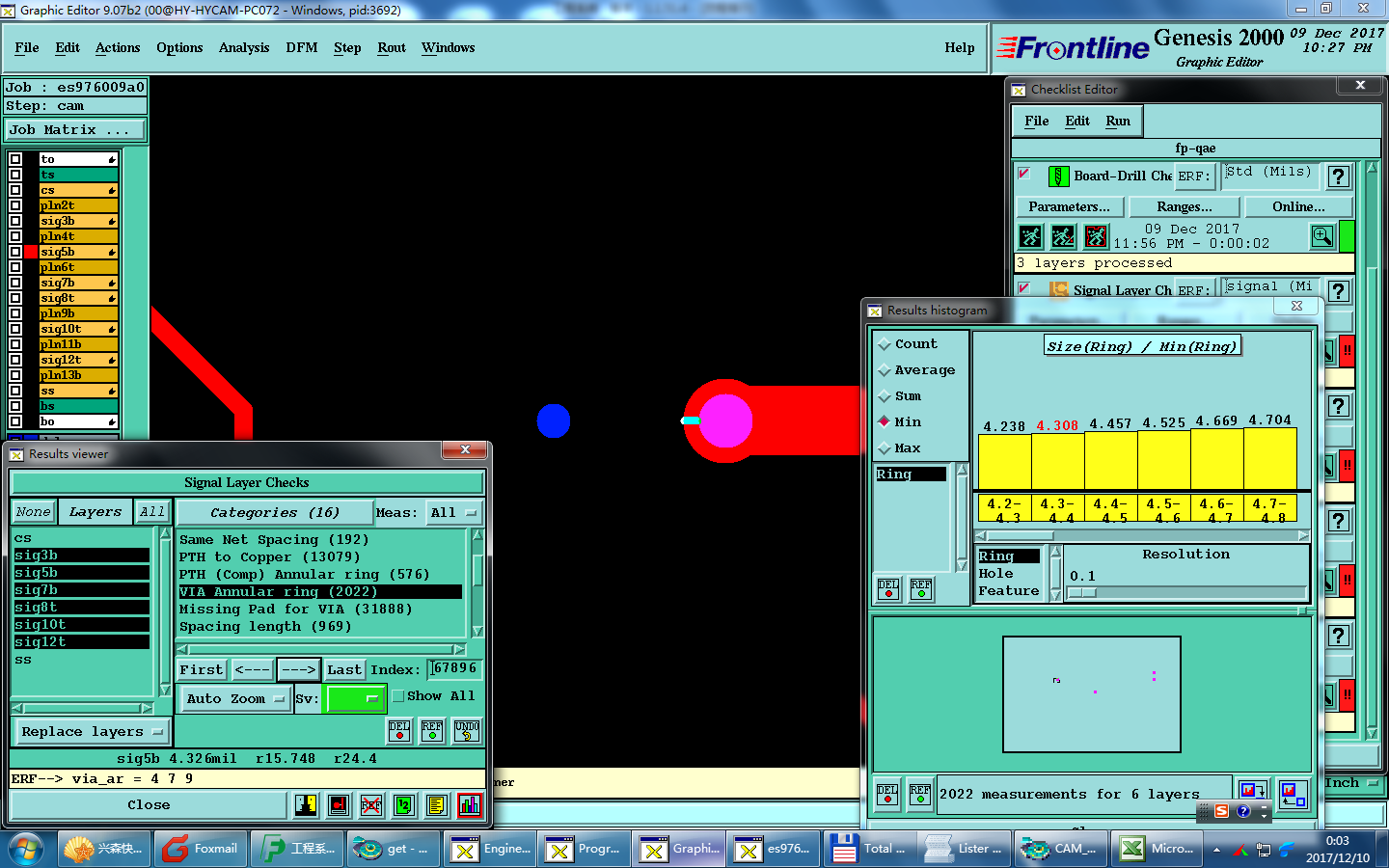Open the DFM menu

tap(302, 47)
